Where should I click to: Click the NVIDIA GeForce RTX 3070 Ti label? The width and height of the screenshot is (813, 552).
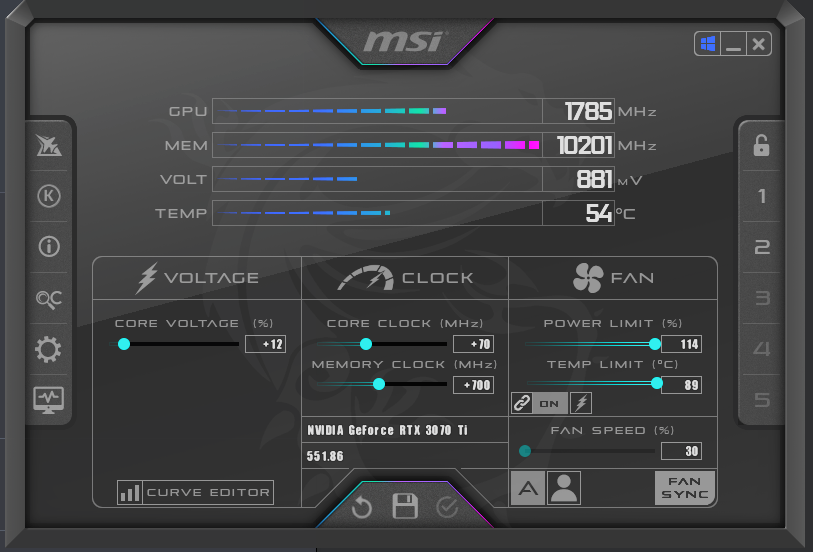click(387, 430)
